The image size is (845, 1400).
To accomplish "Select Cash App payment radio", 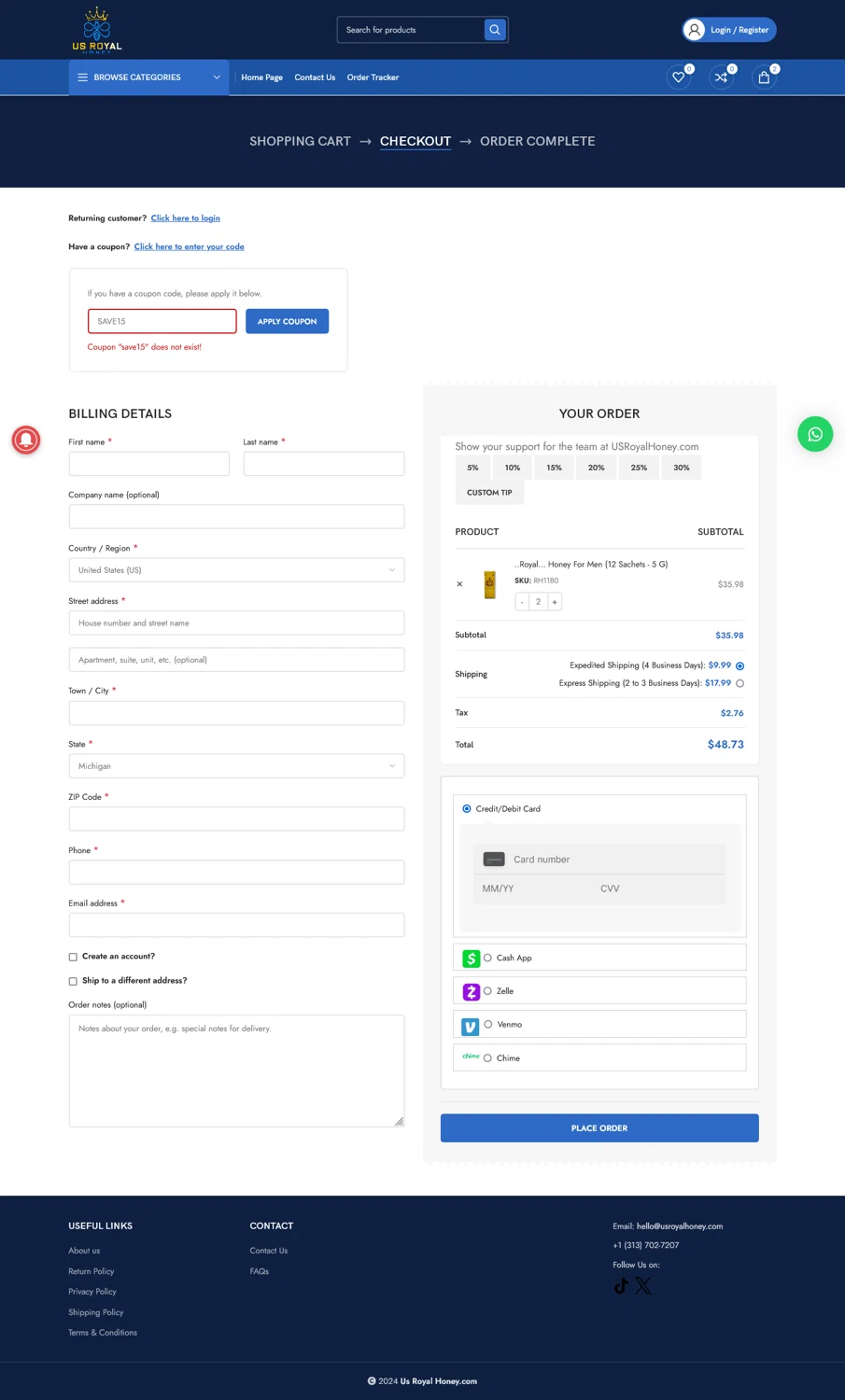I will click(x=487, y=958).
